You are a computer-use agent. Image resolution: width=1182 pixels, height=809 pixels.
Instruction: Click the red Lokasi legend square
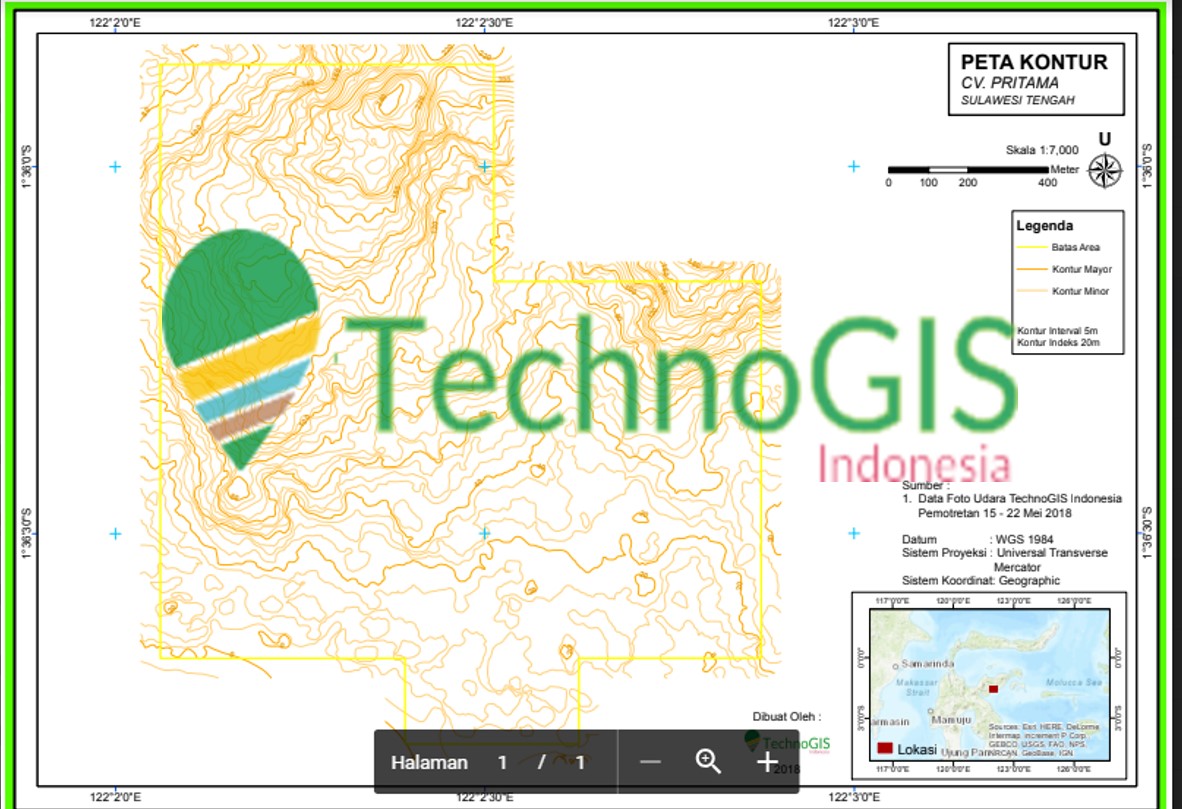click(885, 748)
